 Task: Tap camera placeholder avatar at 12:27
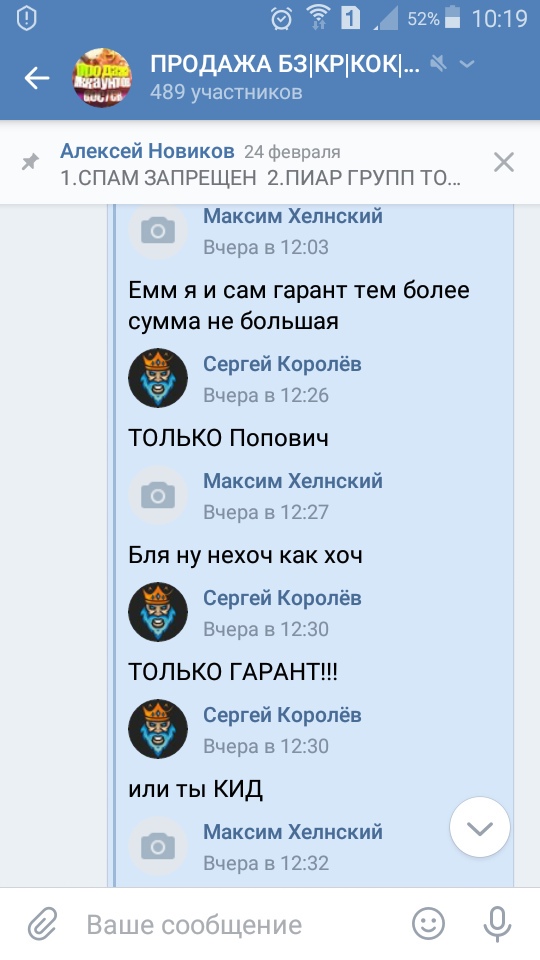tap(158, 495)
